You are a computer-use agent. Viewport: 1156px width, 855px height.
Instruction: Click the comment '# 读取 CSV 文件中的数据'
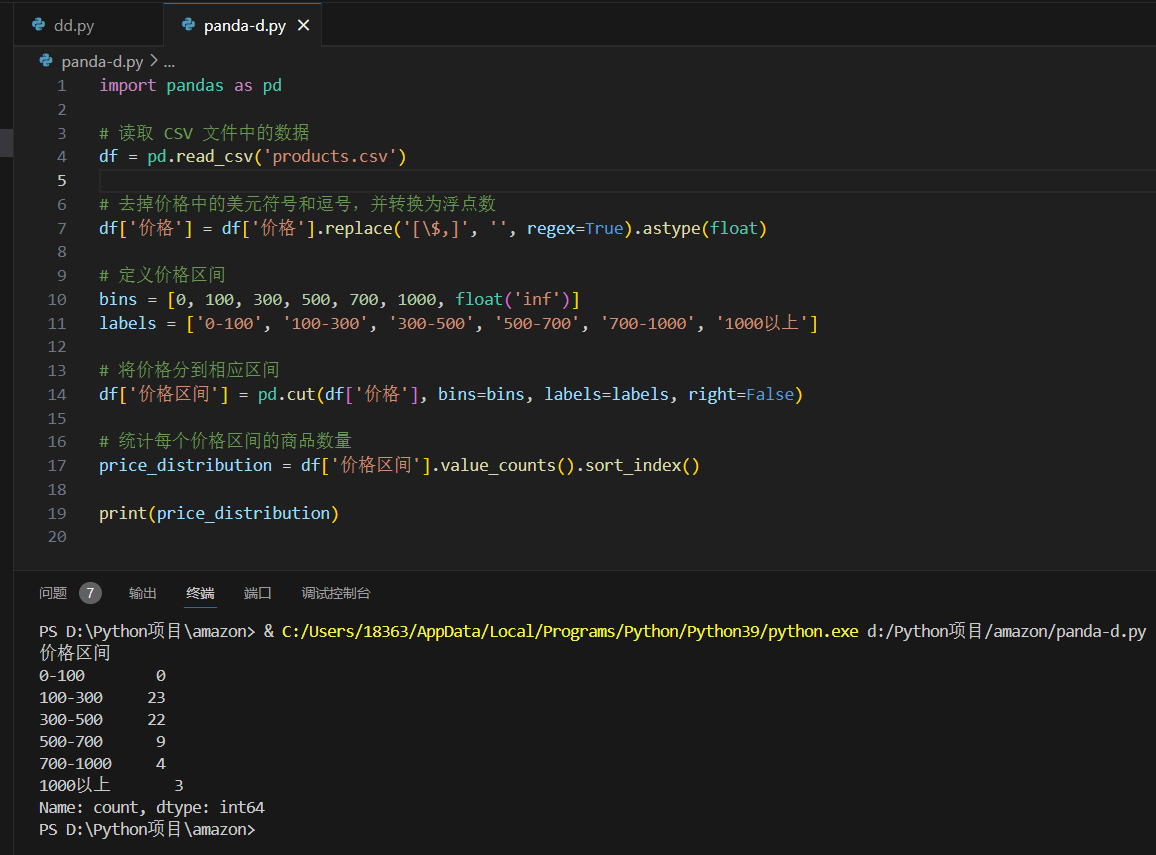click(204, 133)
